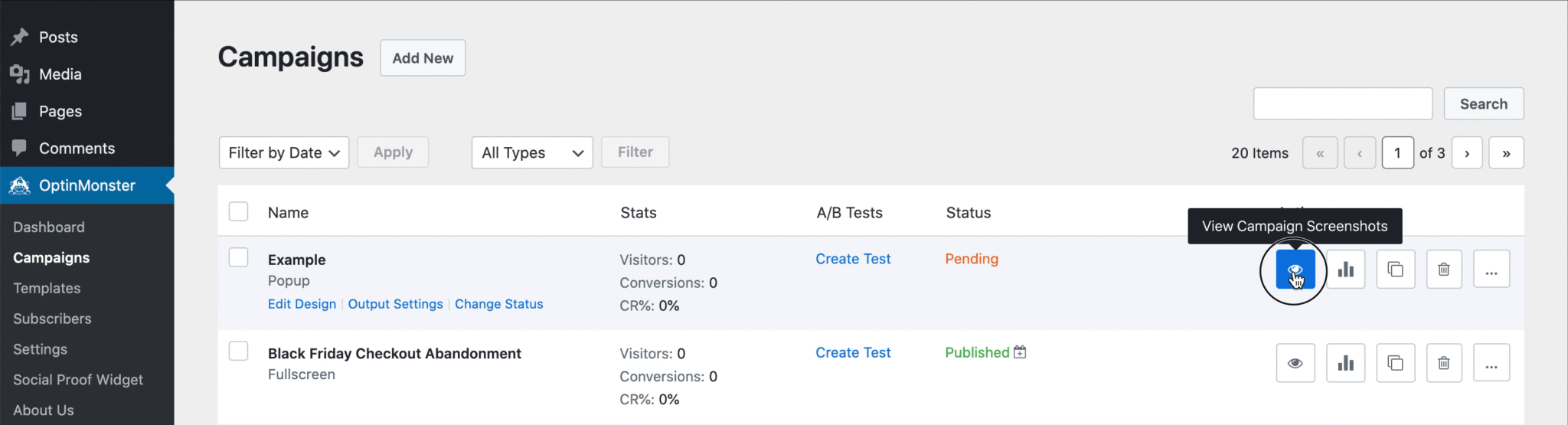1568x425 pixels.
Task: Open OptinMonster Settings submenu item
Action: (x=40, y=349)
